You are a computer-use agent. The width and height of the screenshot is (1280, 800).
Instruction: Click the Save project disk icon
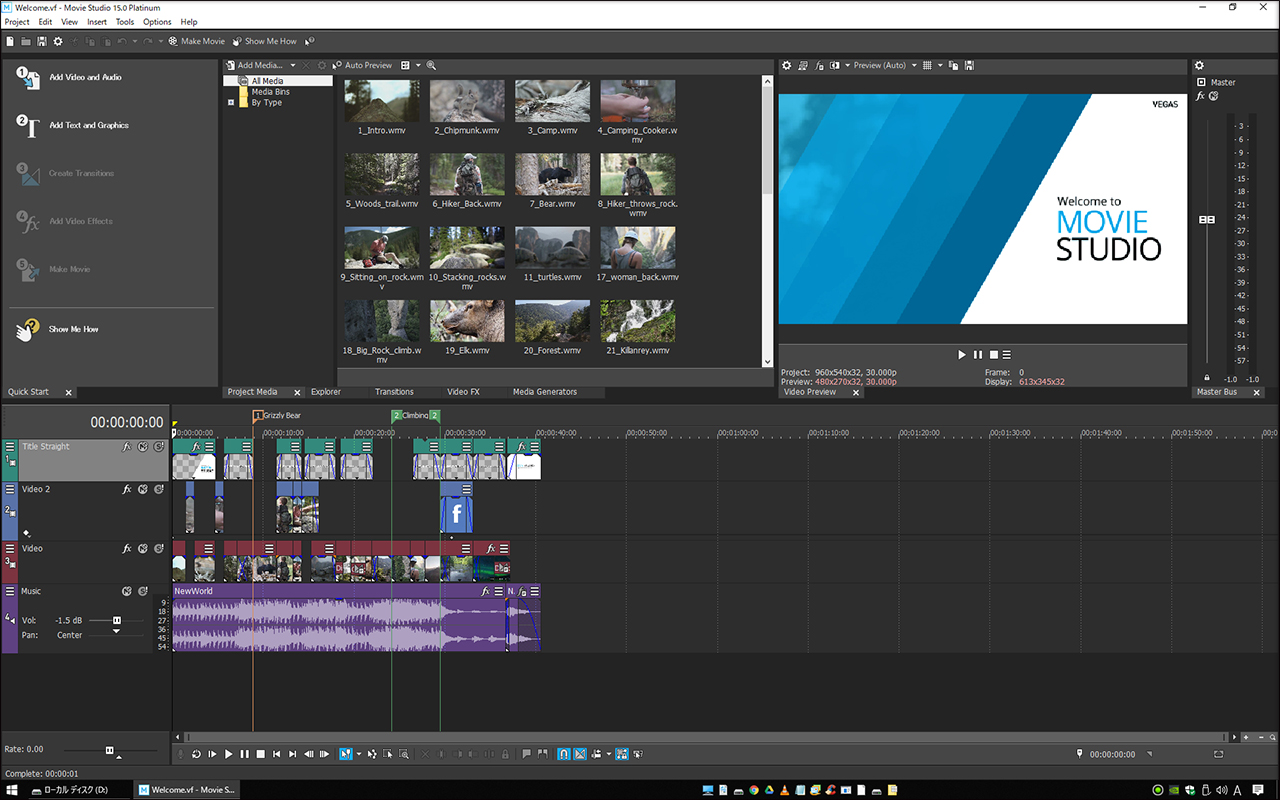[x=42, y=41]
